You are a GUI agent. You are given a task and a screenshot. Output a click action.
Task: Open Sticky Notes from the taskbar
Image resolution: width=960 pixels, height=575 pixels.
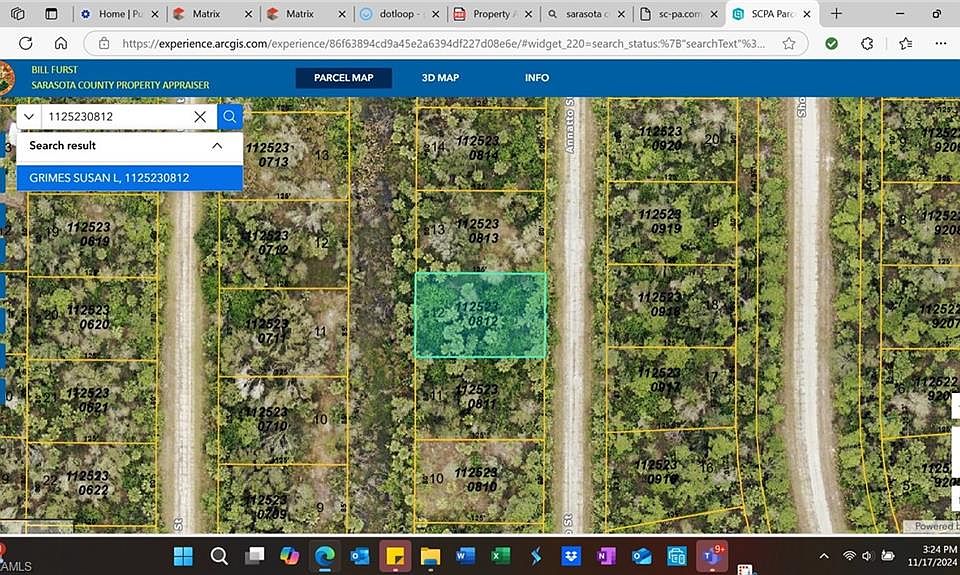395,556
